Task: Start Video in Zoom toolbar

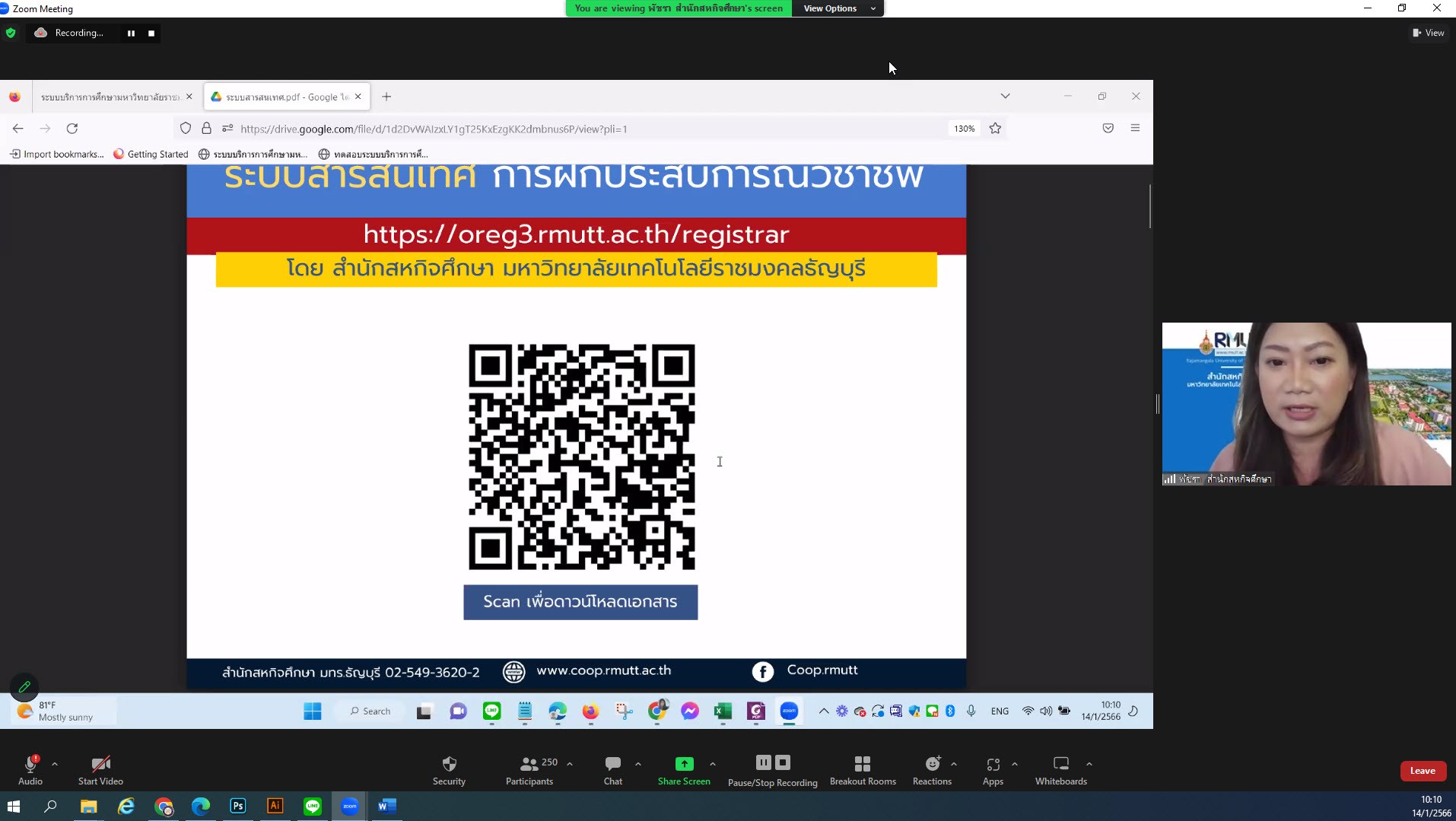Action: coord(100,770)
